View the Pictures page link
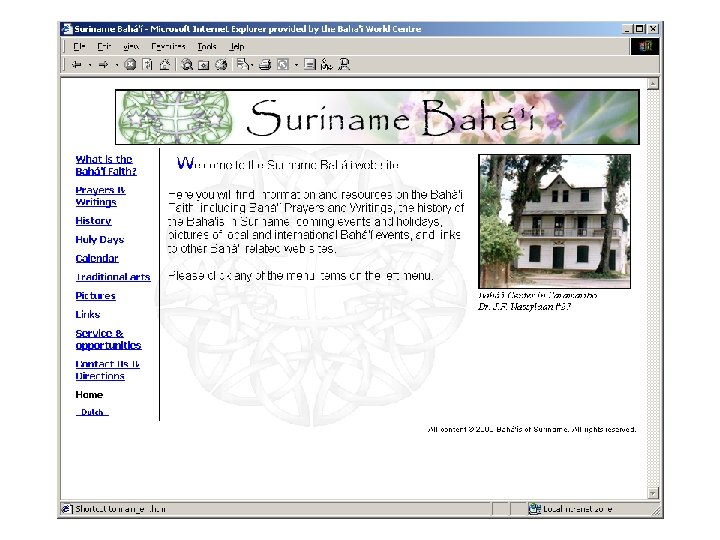Screen dimensions: 720x540 coord(96,296)
